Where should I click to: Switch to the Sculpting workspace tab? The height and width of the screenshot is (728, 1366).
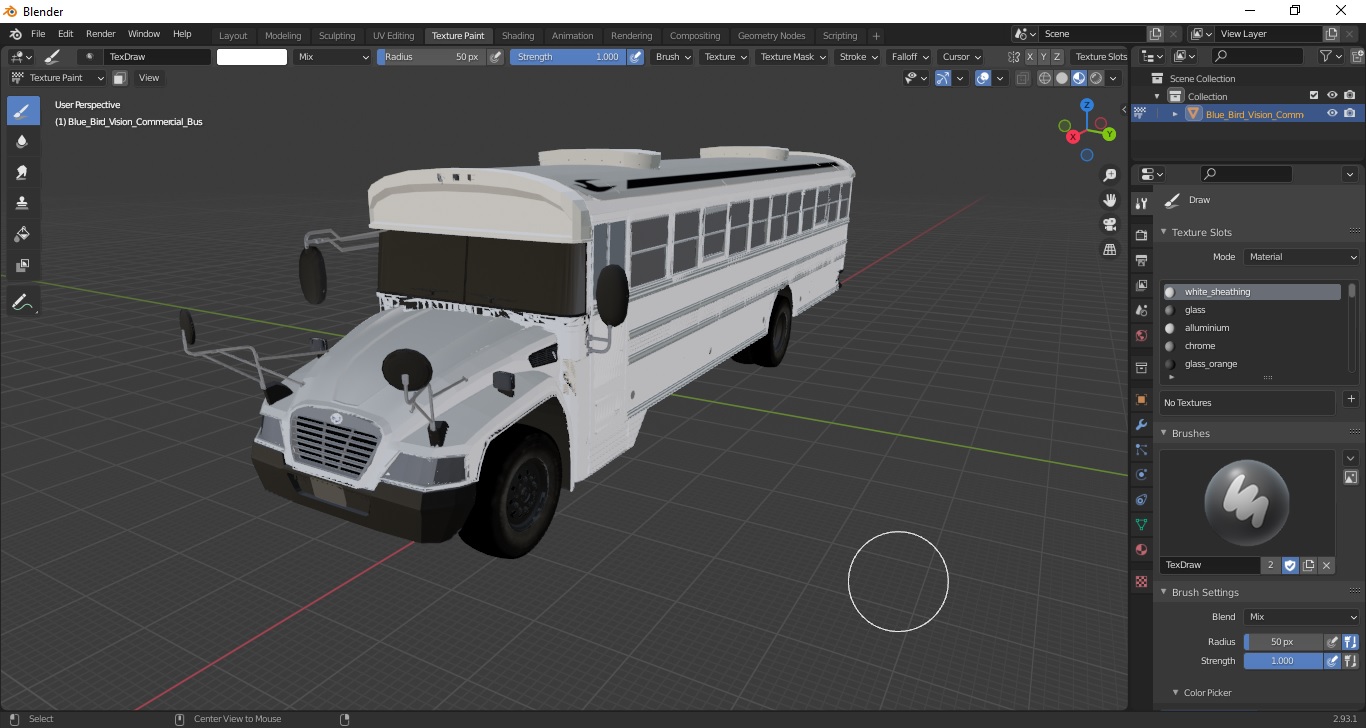(337, 36)
